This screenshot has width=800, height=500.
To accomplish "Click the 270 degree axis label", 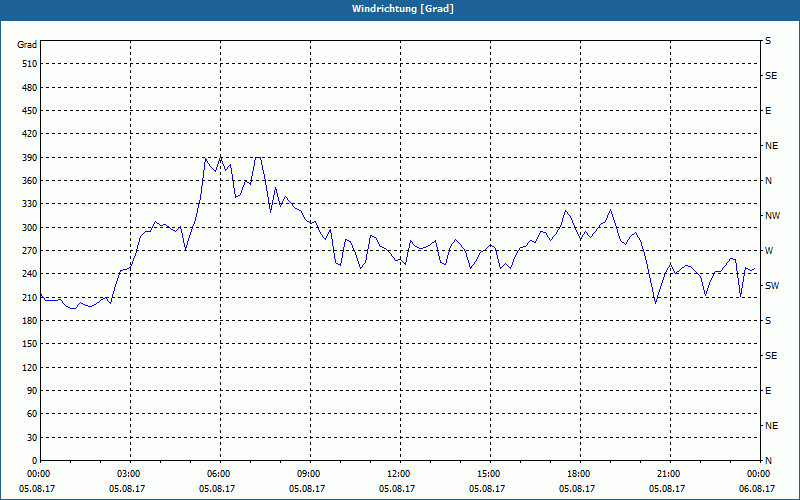I will [x=30, y=251].
